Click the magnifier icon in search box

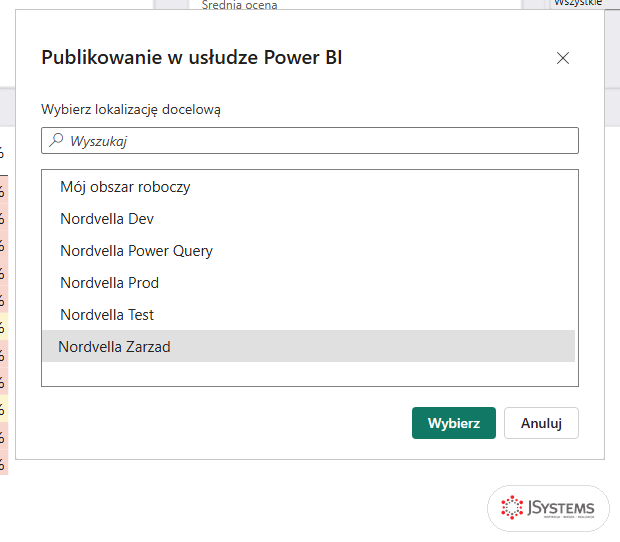pyautogui.click(x=56, y=140)
